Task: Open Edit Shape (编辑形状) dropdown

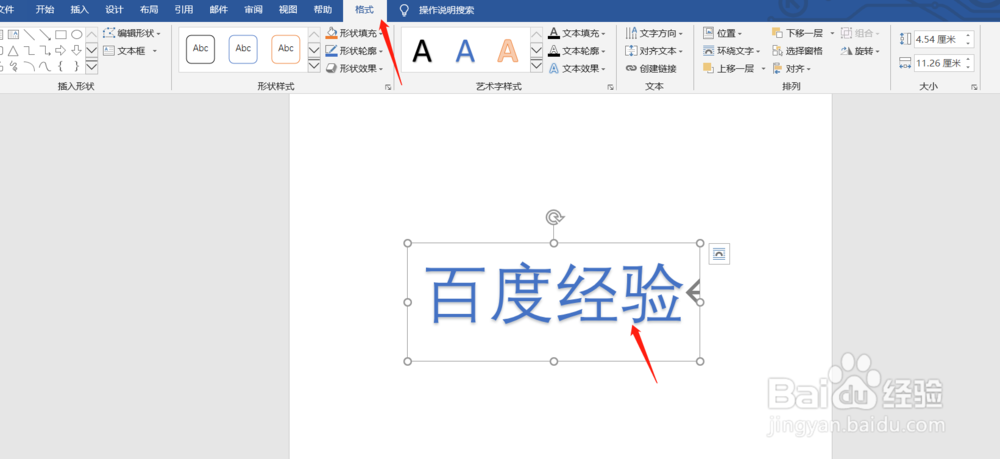Action: (x=132, y=33)
